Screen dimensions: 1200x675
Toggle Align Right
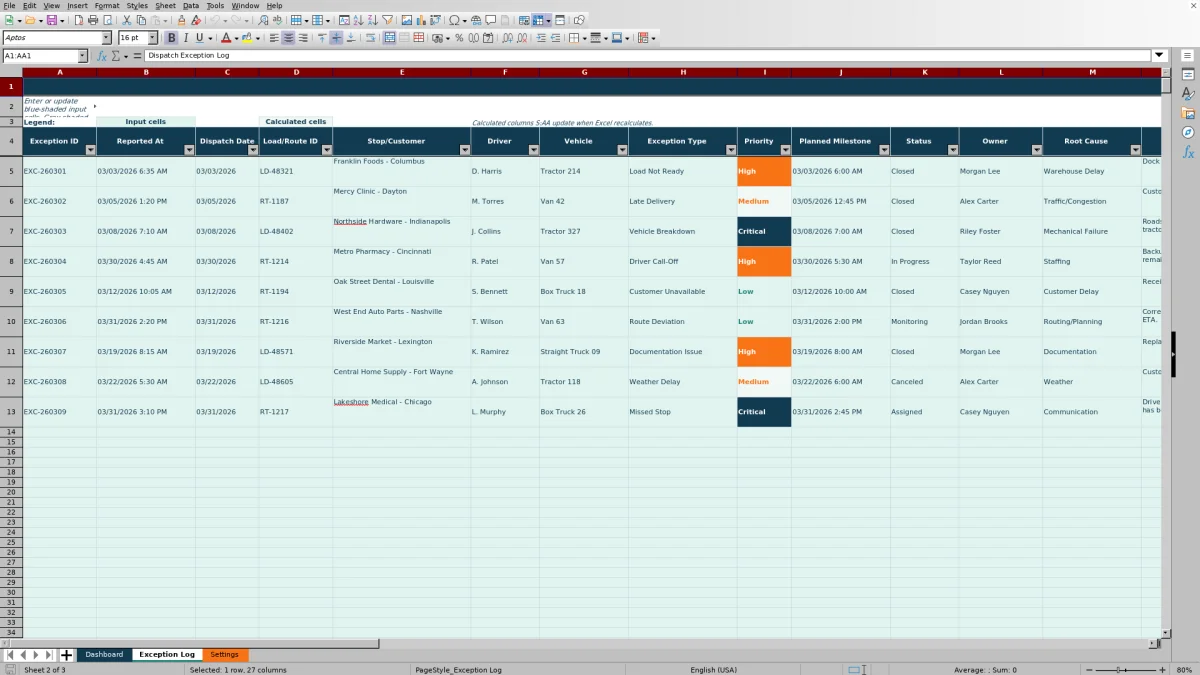(x=302, y=38)
